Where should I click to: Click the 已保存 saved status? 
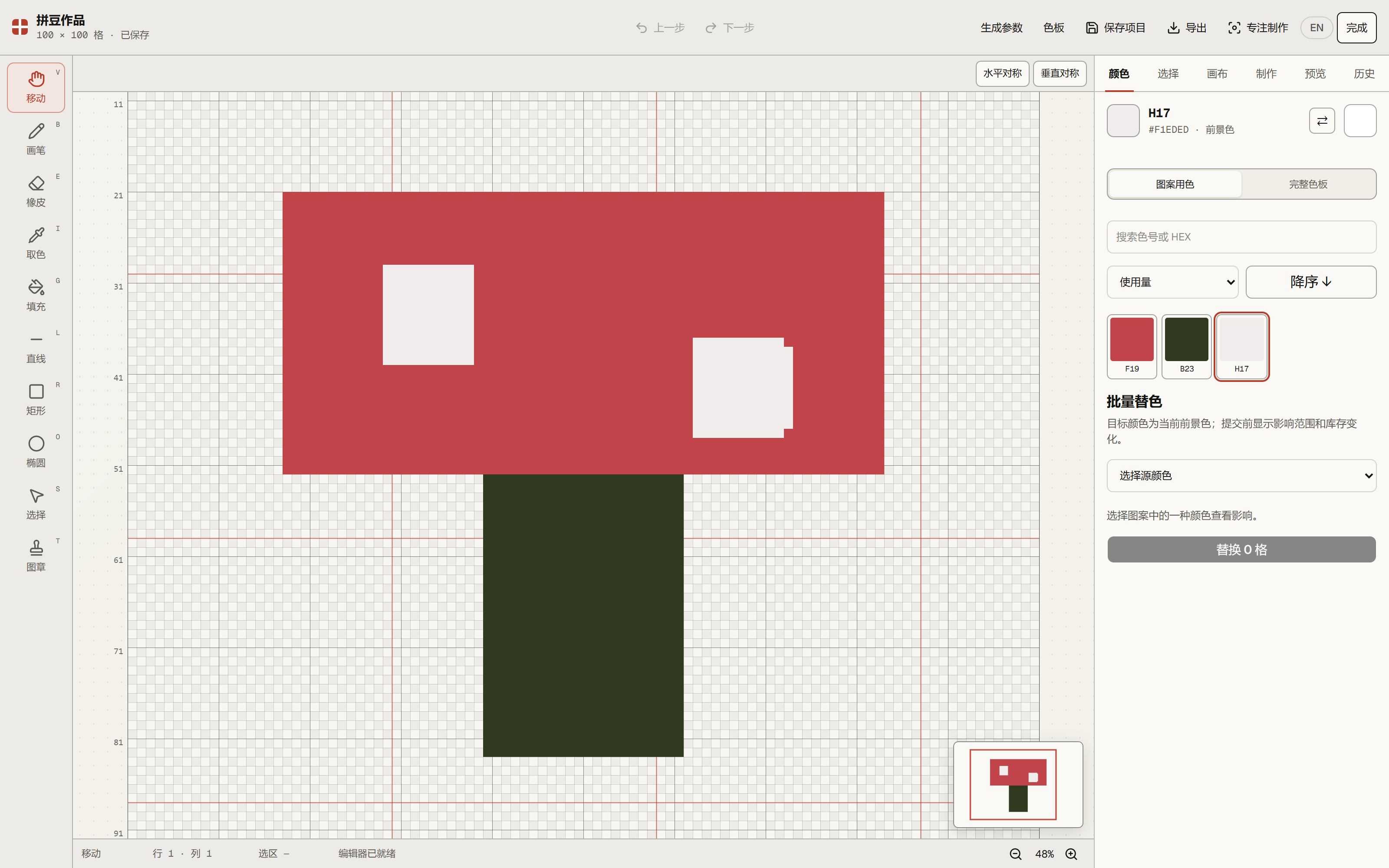click(x=135, y=35)
